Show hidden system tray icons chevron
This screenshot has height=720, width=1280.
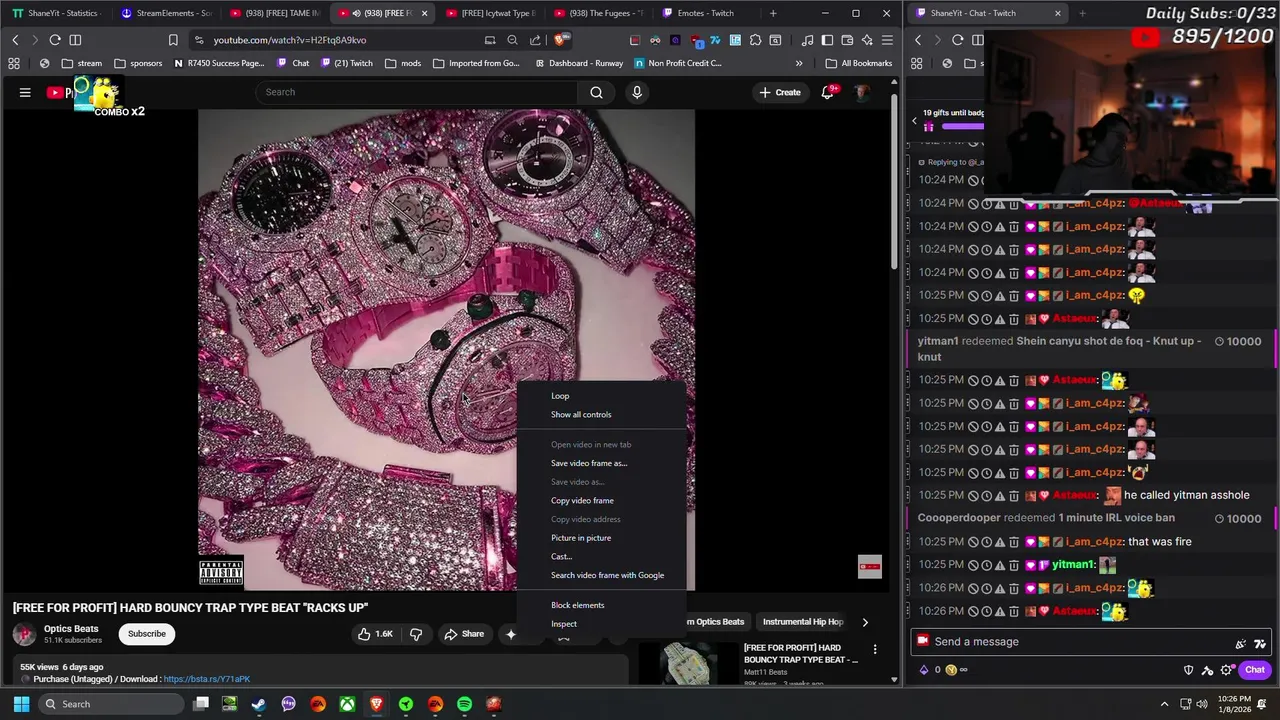point(1164,704)
